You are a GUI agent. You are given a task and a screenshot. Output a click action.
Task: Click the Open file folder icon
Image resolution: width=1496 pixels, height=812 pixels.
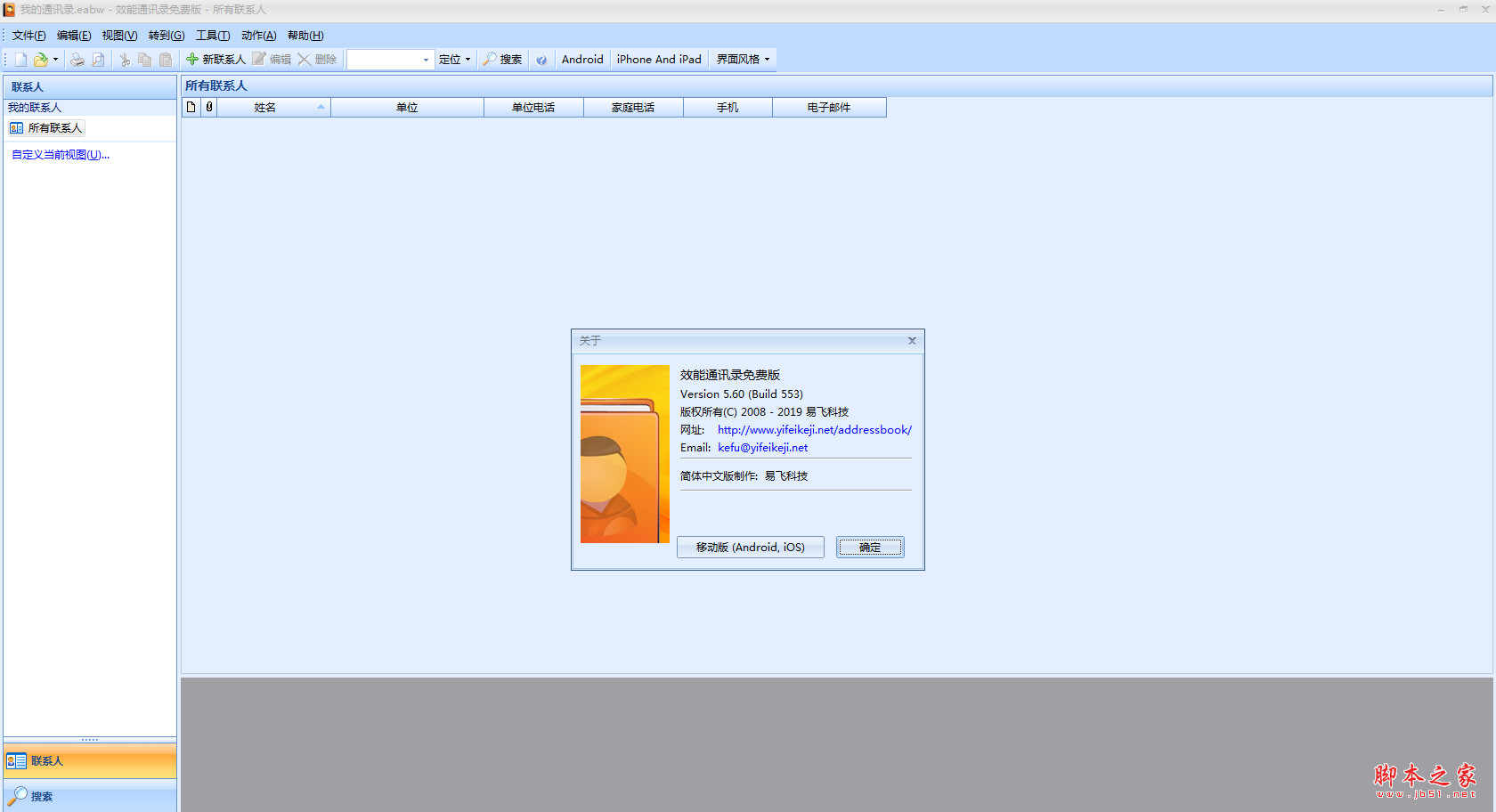[x=40, y=60]
